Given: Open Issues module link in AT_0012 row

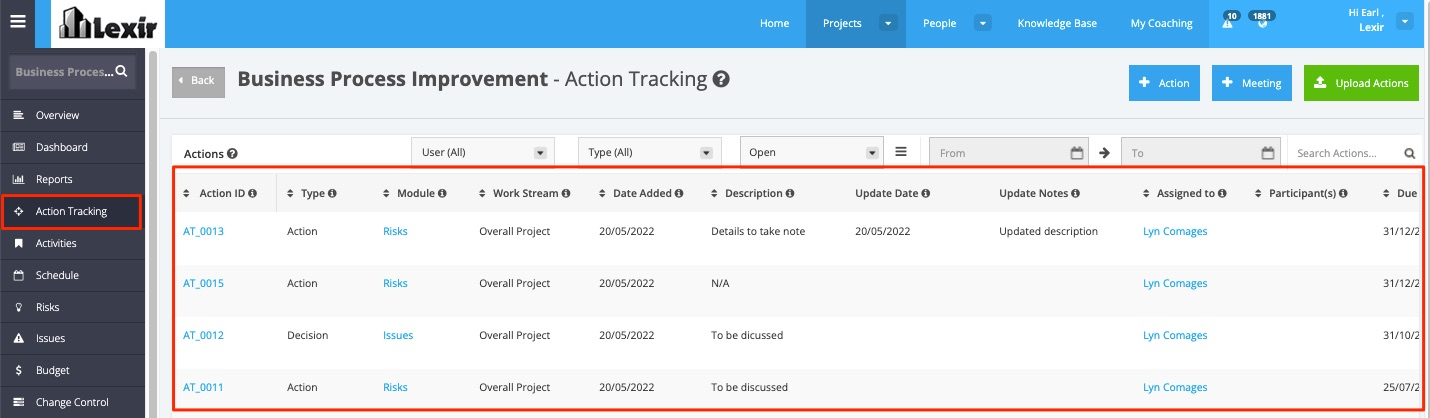Looking at the screenshot, I should coord(398,335).
